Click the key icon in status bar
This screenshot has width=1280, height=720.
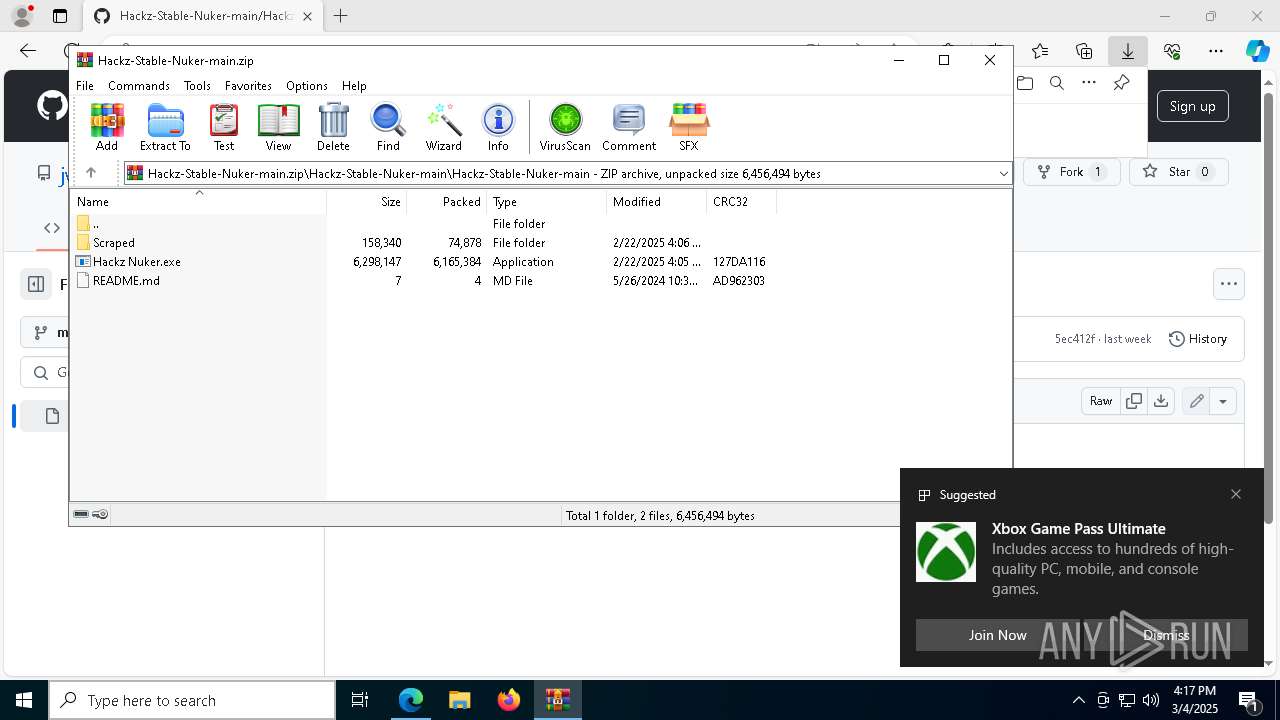(100, 514)
